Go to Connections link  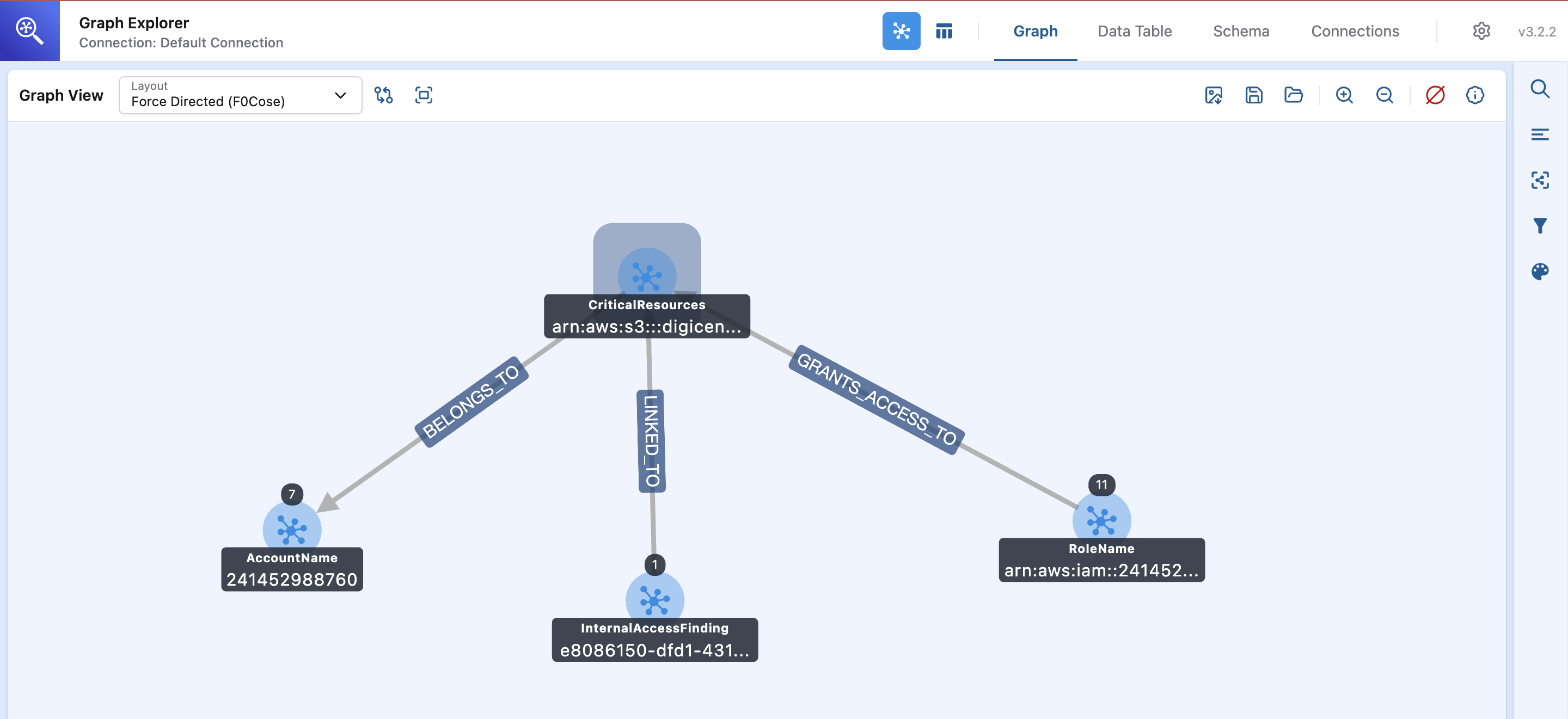pyautogui.click(x=1355, y=31)
